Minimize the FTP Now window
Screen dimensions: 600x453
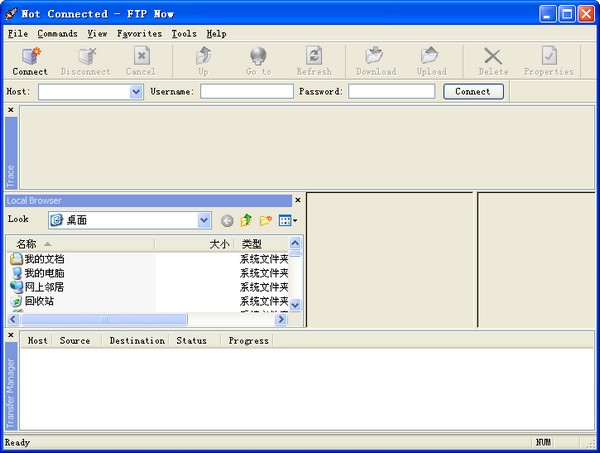coord(548,15)
